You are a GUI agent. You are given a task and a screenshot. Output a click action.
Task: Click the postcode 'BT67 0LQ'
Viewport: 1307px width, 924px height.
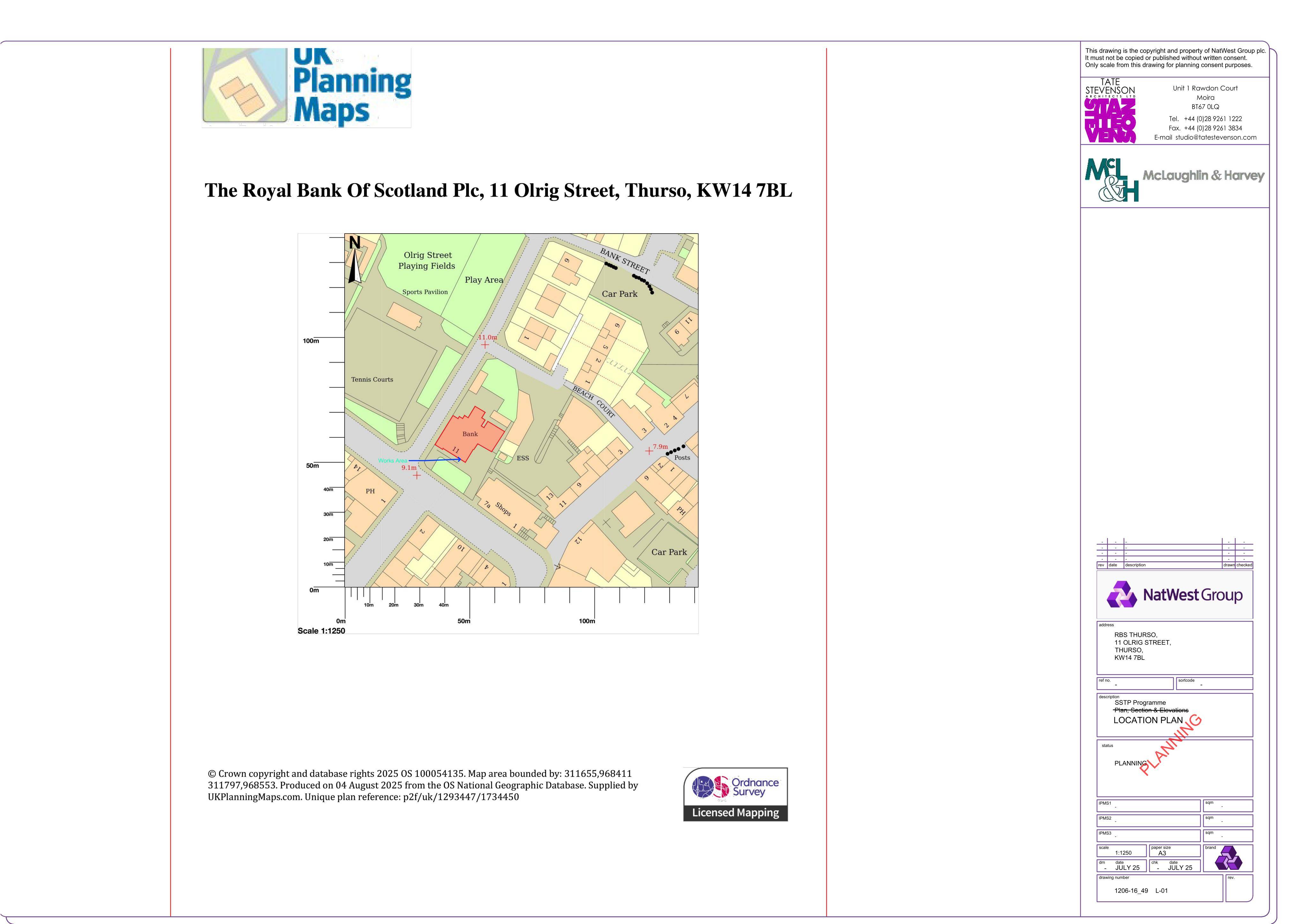[1205, 107]
